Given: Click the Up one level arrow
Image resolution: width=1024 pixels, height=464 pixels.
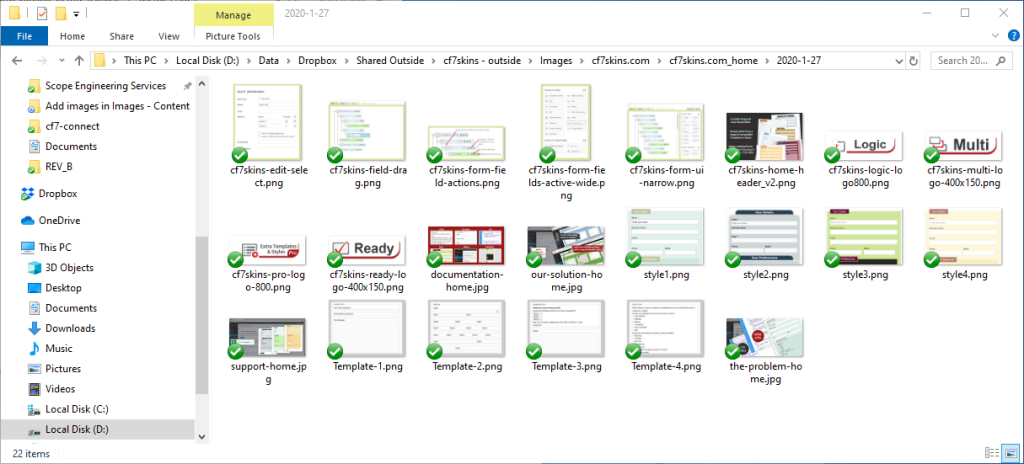Looking at the screenshot, I should [x=79, y=61].
